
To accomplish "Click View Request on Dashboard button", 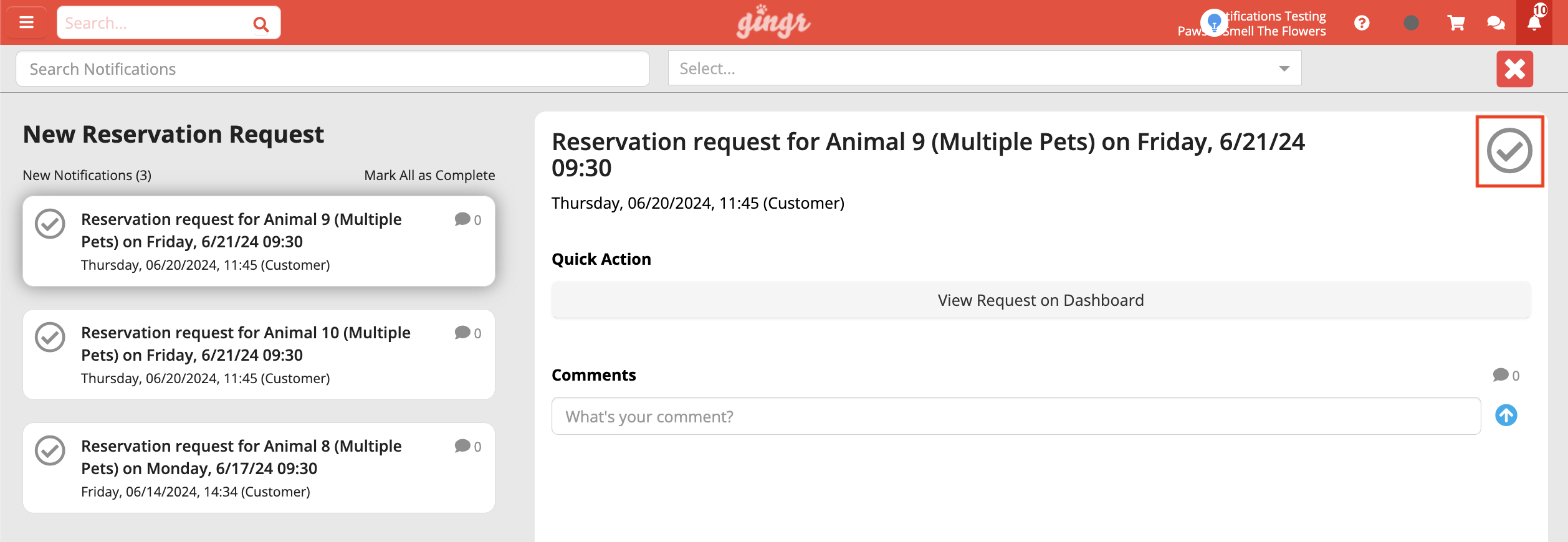I will (x=1041, y=300).
